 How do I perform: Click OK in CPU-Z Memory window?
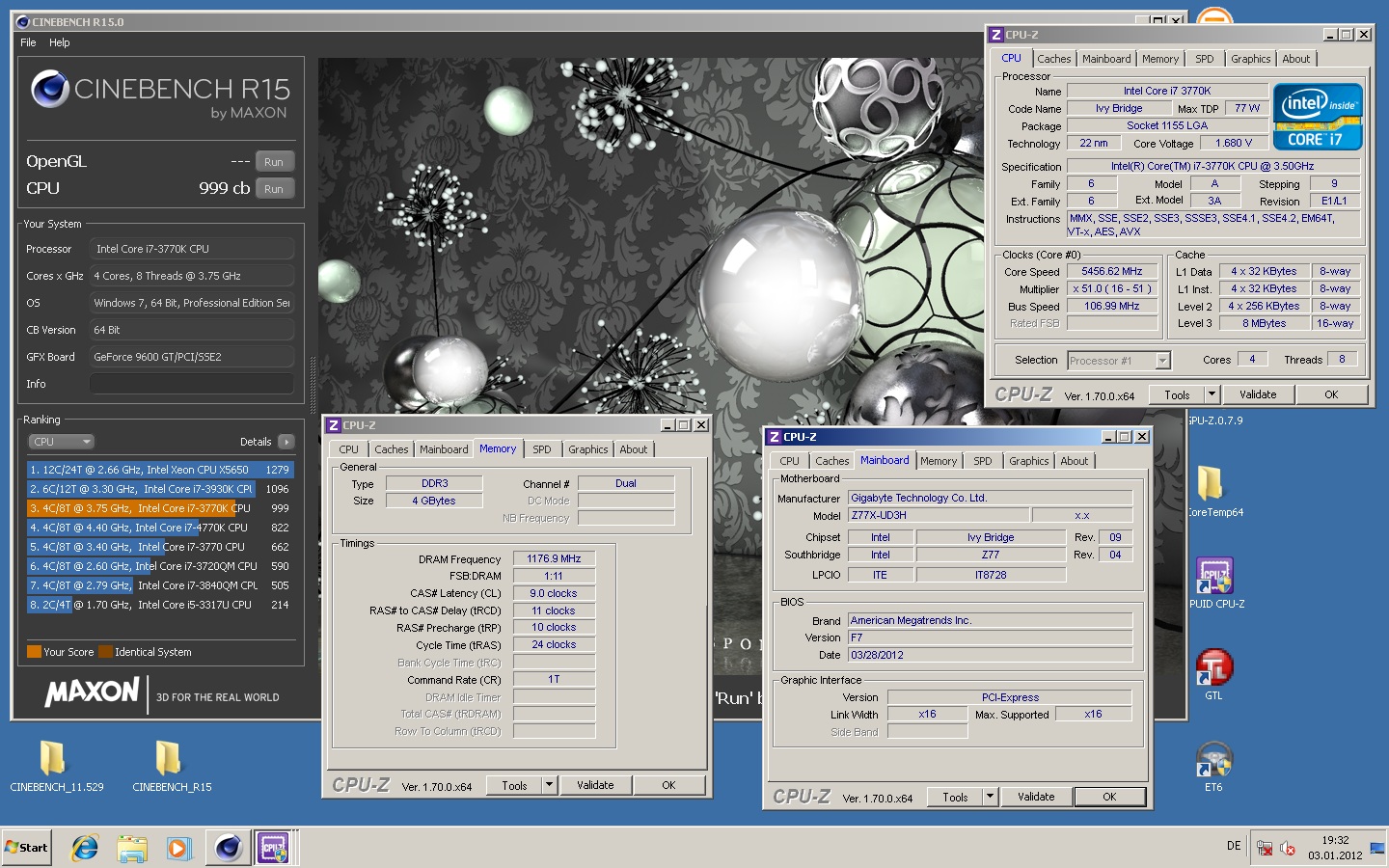click(x=668, y=785)
